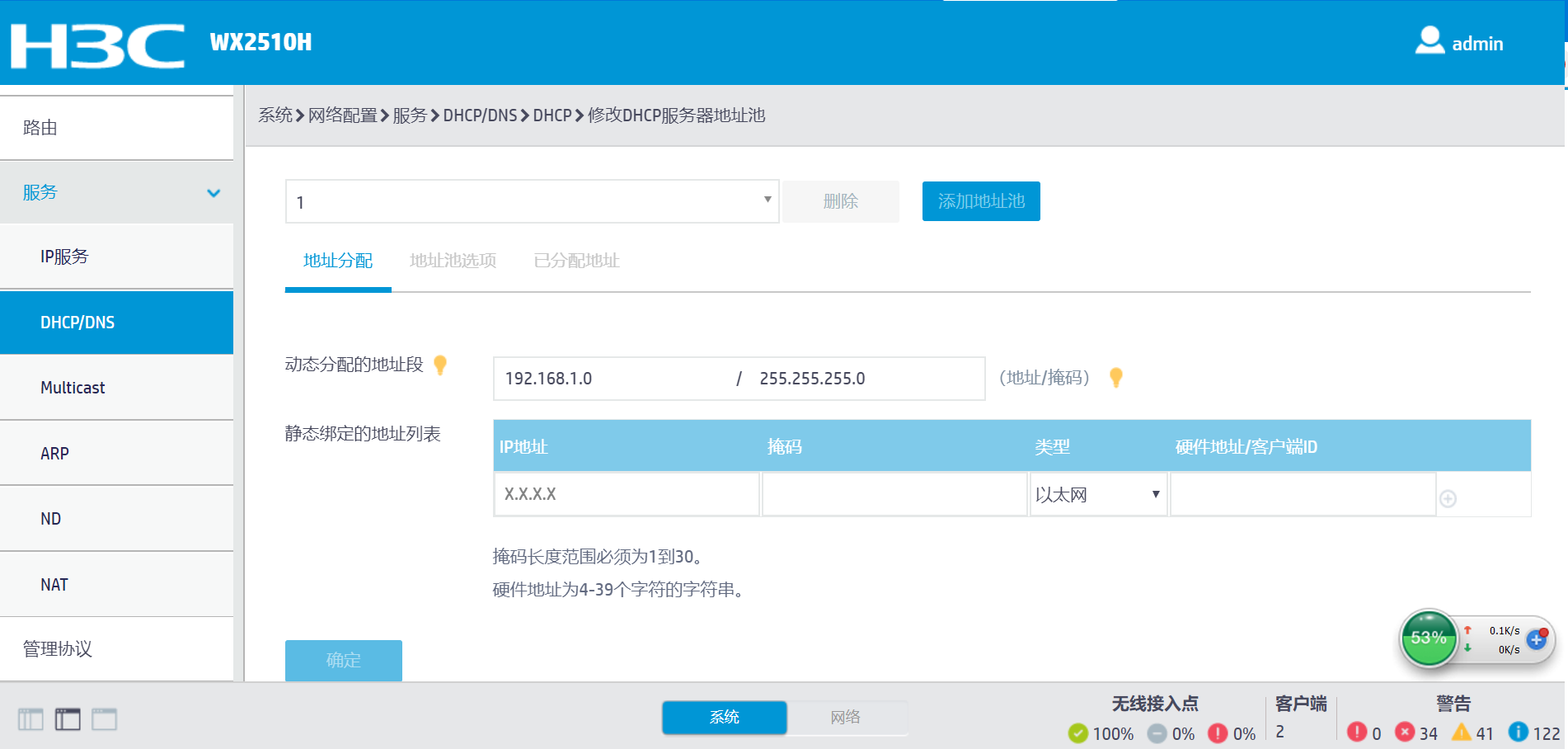This screenshot has height=749, width=1568.
Task: Click the H3C logo
Action: click(97, 45)
